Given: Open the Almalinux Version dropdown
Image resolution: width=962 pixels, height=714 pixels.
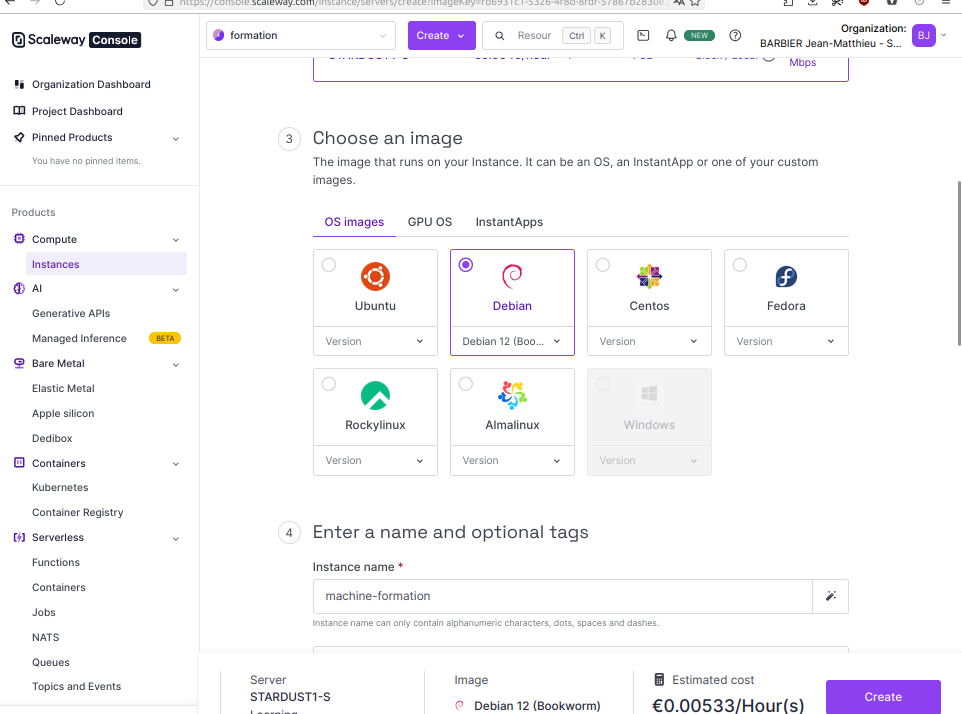Looking at the screenshot, I should tap(512, 461).
